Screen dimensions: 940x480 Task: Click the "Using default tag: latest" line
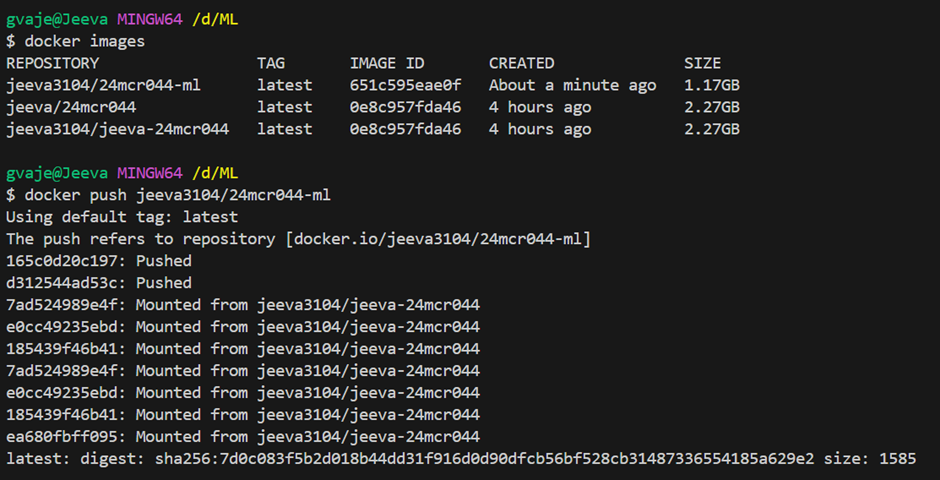click(122, 217)
